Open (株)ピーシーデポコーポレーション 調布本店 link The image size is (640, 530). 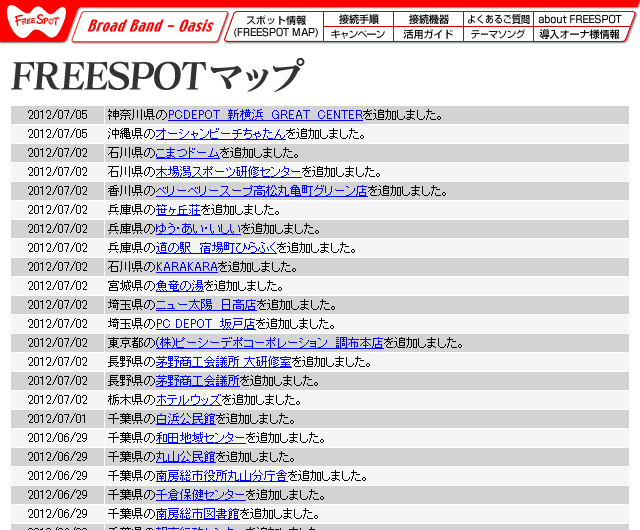pos(269,343)
